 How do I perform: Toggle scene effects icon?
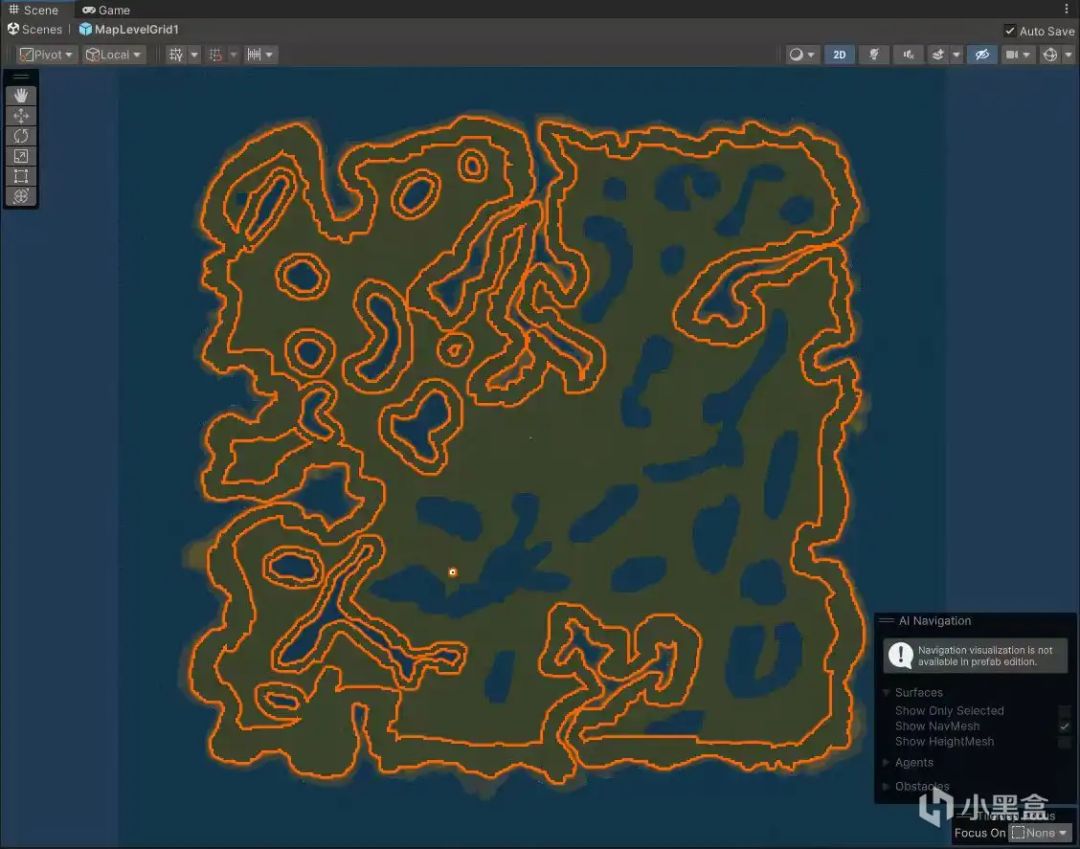[937, 54]
